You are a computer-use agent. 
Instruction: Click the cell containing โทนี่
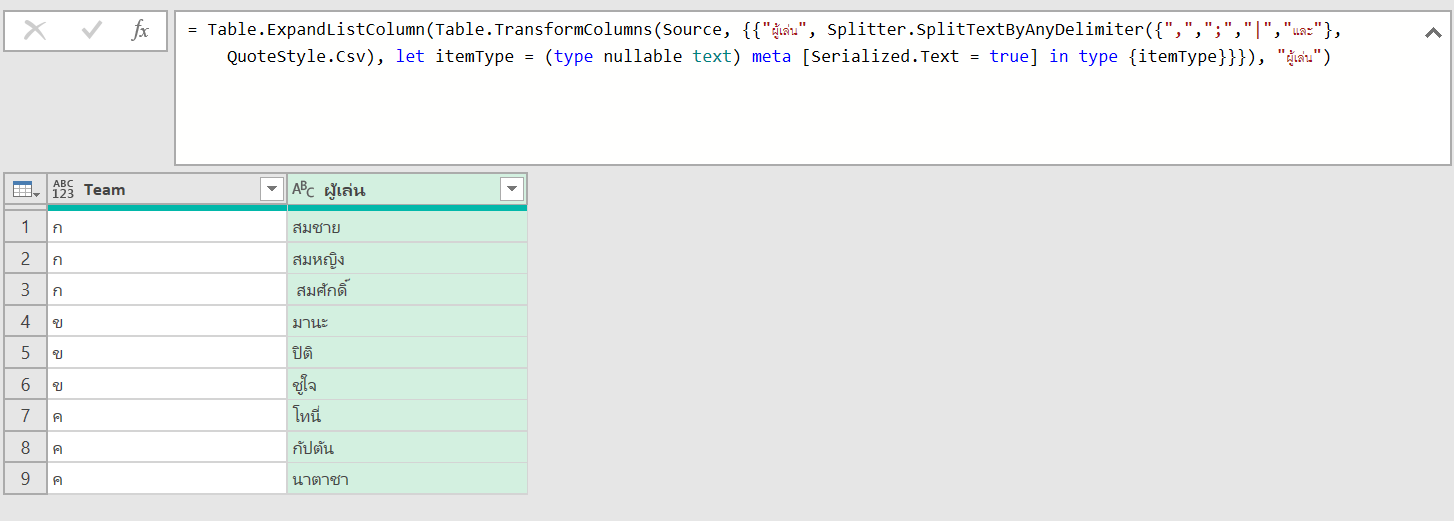coord(407,416)
